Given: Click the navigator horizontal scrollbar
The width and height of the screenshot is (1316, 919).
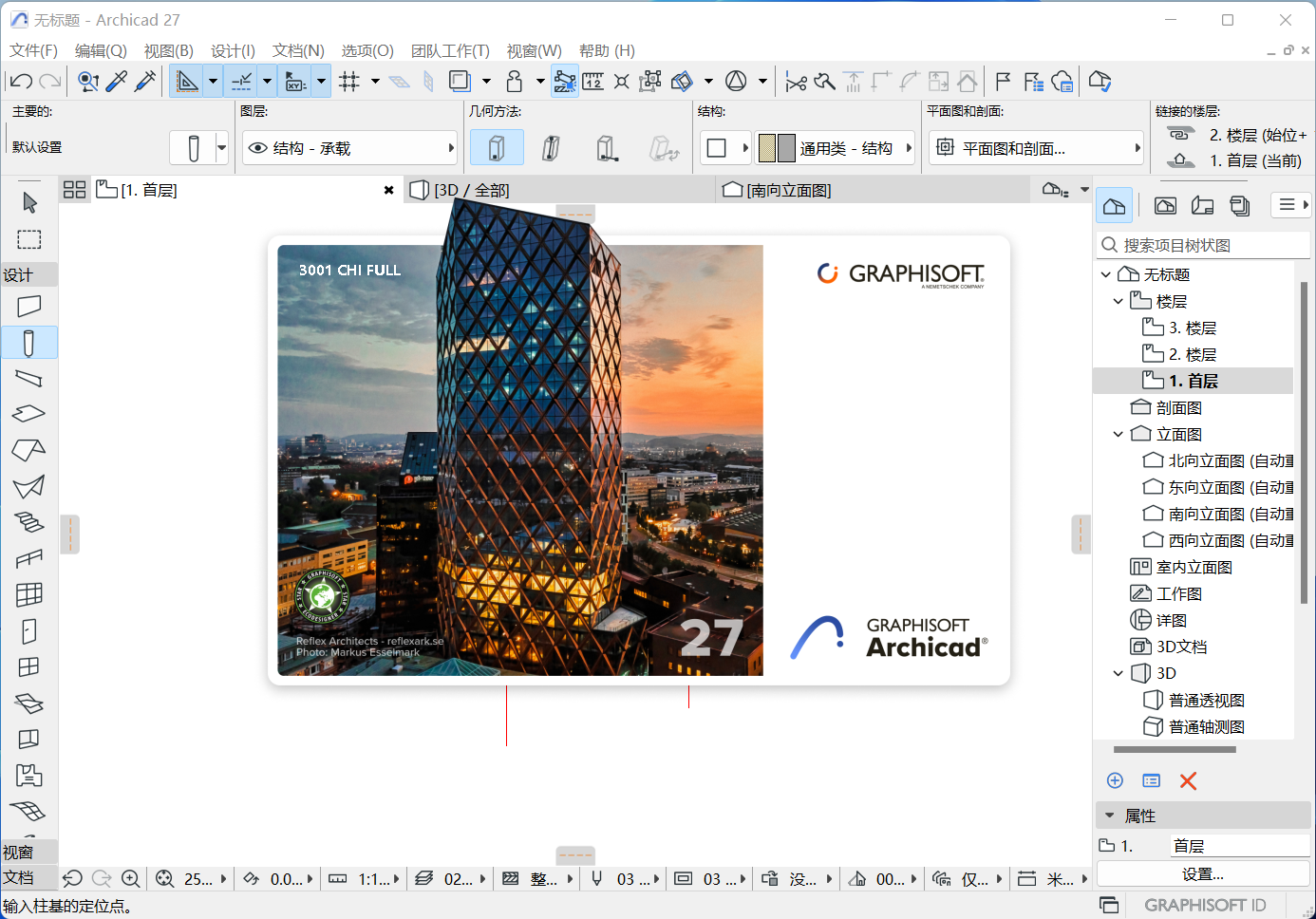Looking at the screenshot, I should [1175, 749].
